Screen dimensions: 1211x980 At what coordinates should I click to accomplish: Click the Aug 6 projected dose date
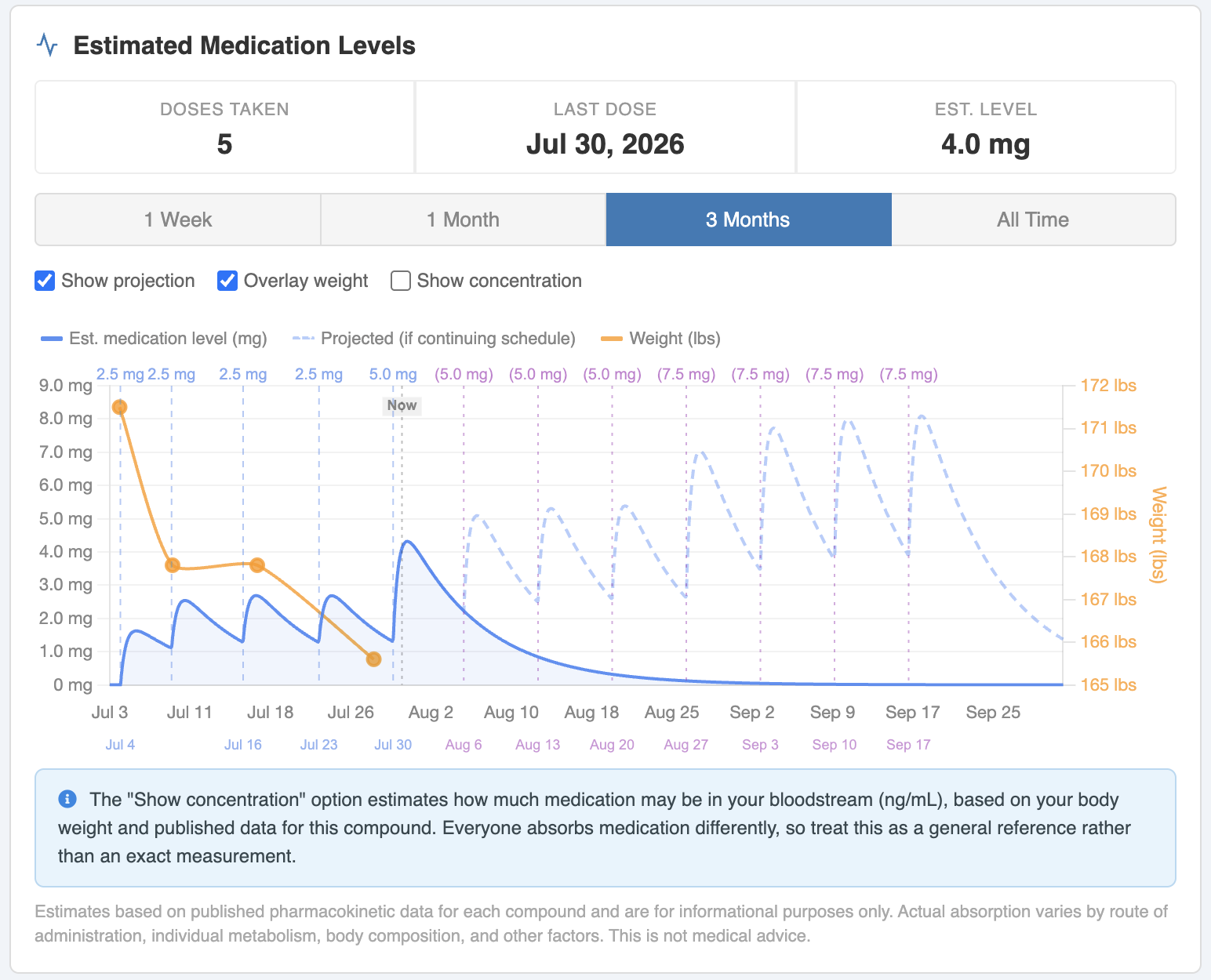click(x=464, y=745)
